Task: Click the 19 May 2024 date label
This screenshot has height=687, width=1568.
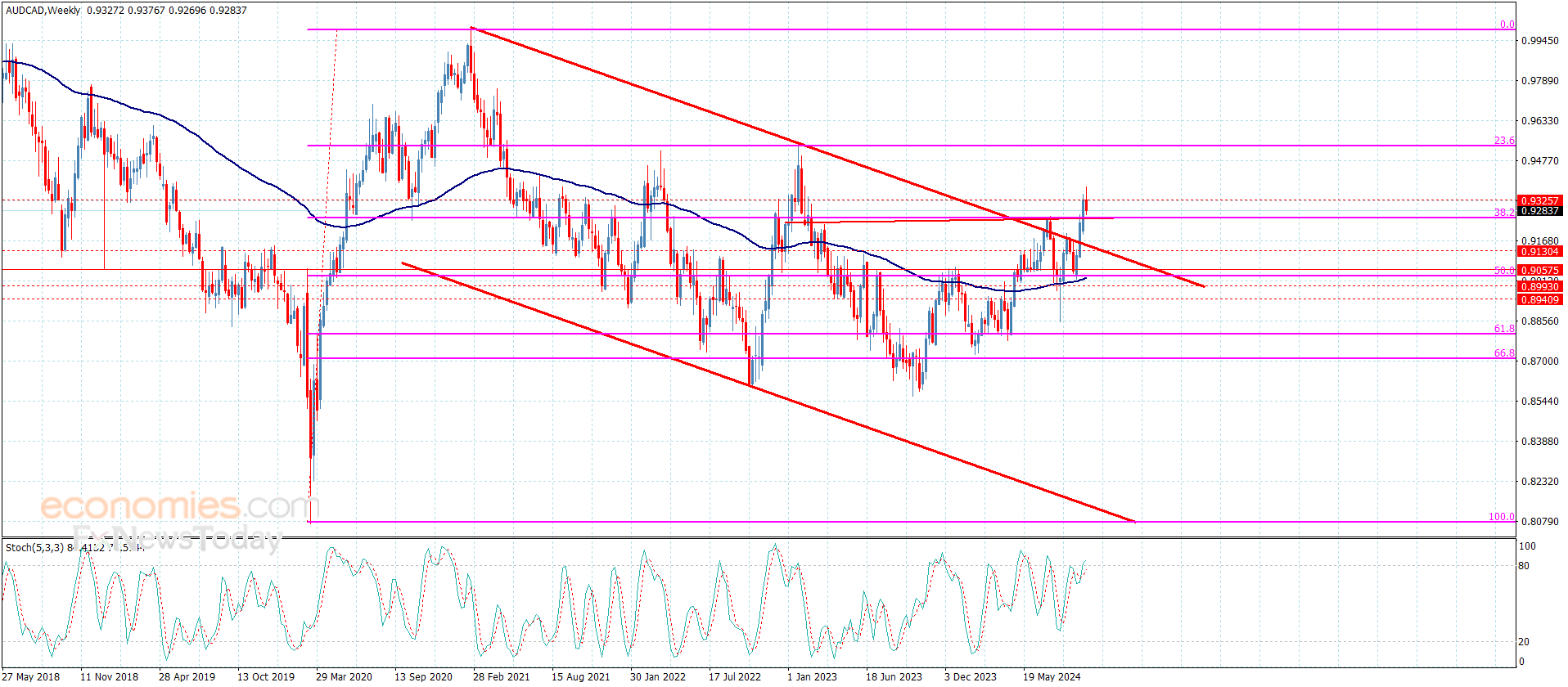Action: click(1052, 676)
